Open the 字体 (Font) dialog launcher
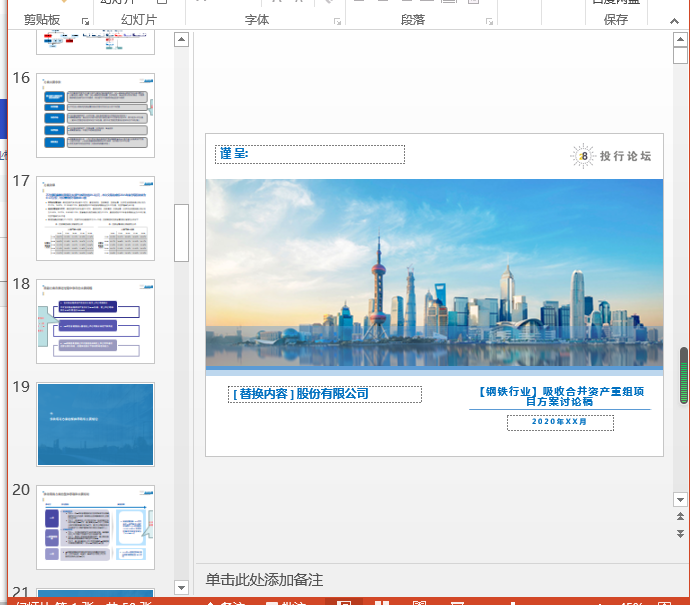 click(x=336, y=20)
